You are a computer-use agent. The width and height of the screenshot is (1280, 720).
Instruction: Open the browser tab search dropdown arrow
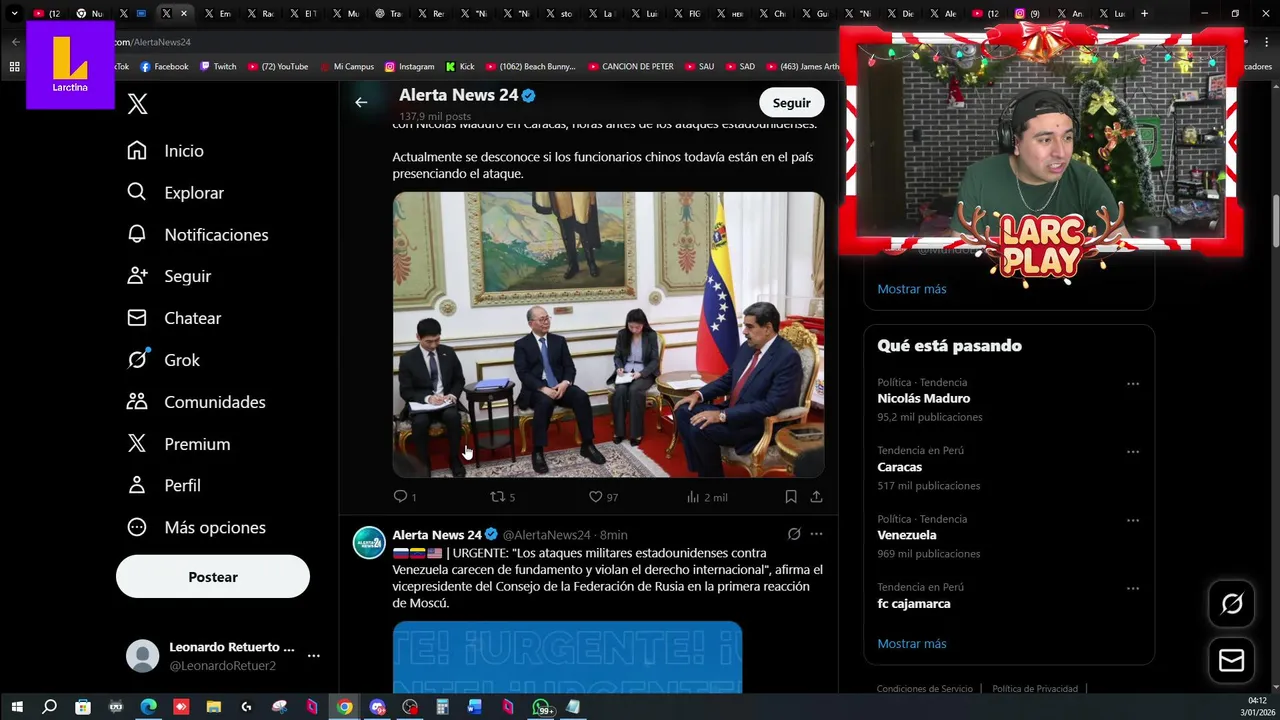(14, 13)
